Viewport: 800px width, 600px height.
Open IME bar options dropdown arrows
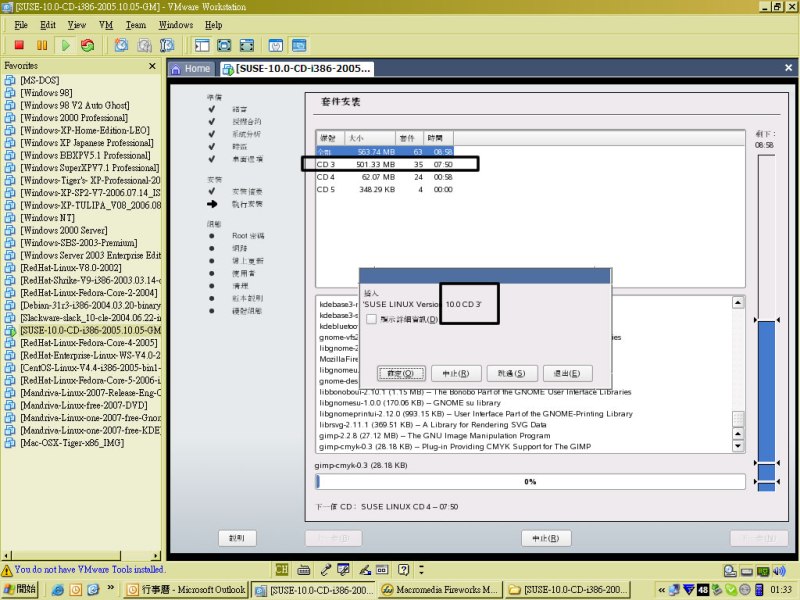pyautogui.click(x=421, y=569)
